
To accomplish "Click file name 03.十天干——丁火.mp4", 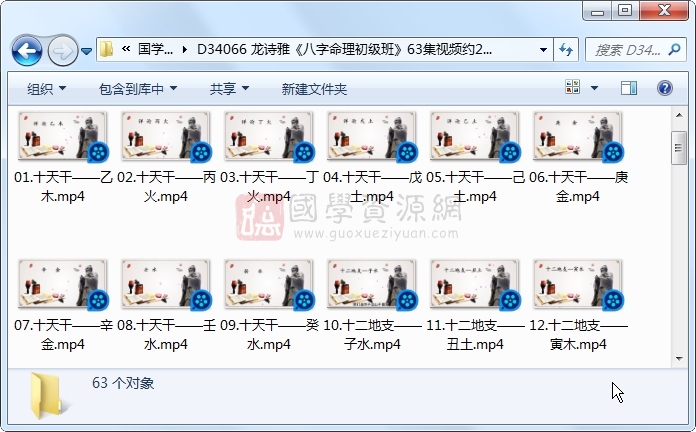I will (x=269, y=187).
